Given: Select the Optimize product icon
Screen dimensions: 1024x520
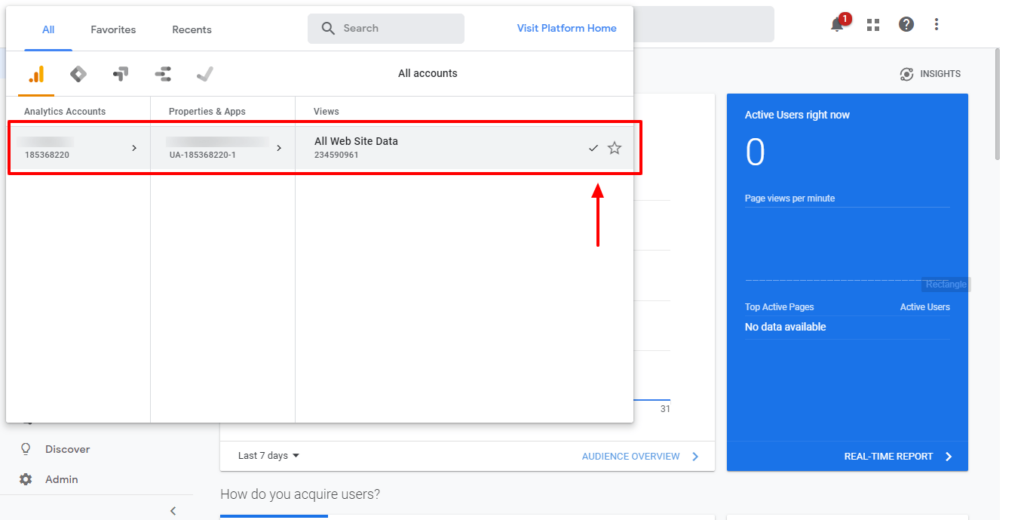Looking at the screenshot, I should 120,74.
